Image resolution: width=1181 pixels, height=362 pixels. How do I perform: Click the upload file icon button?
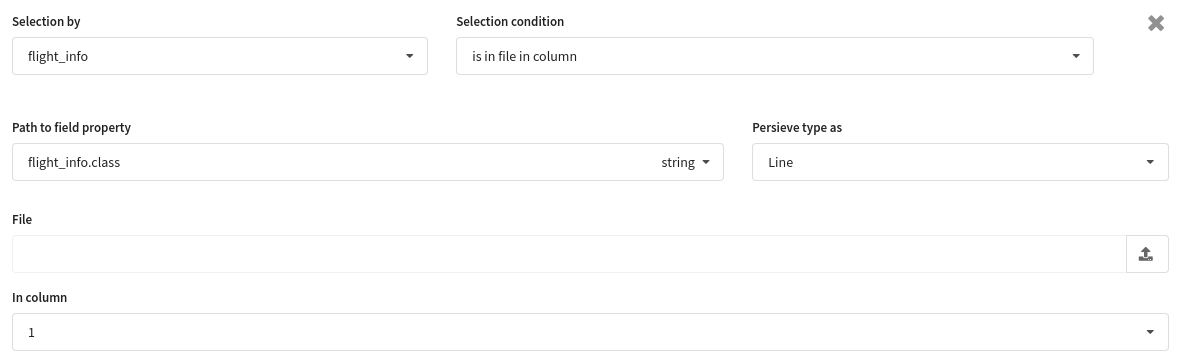click(x=1146, y=254)
